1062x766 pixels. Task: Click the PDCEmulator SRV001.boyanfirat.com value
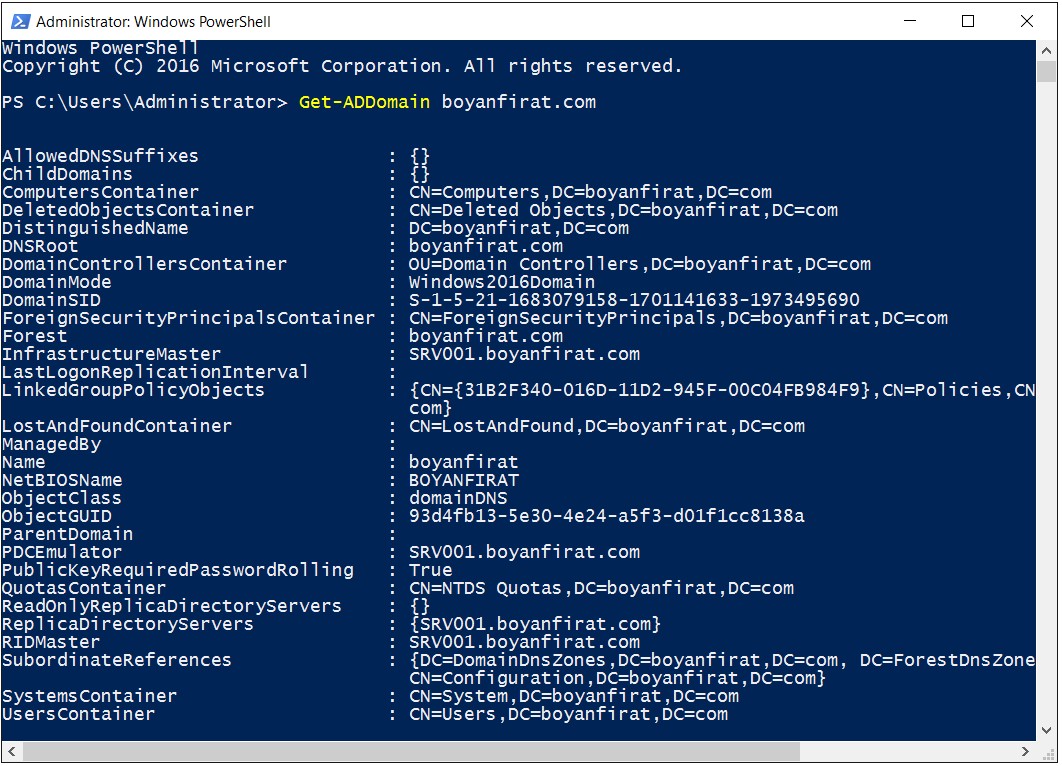tap(524, 552)
